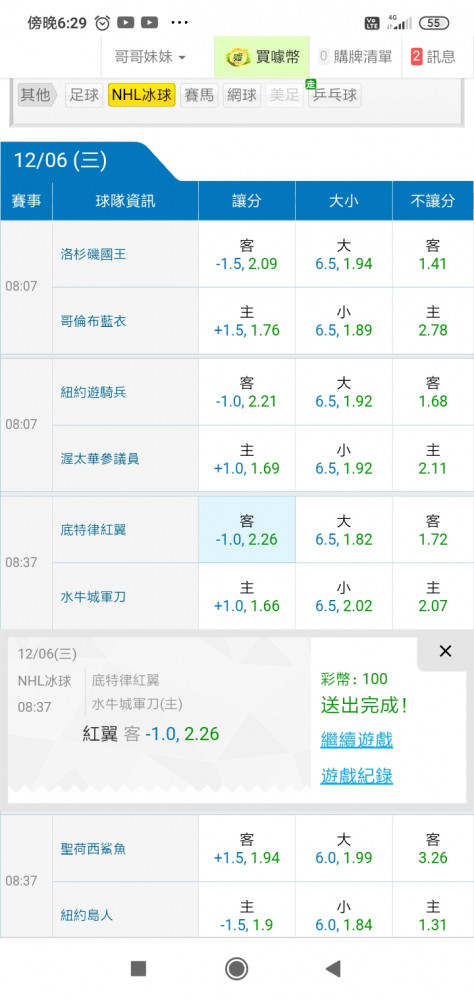Screen dimensions: 474x1000
Task: Switch to the 足球 tab
Action: [84, 96]
